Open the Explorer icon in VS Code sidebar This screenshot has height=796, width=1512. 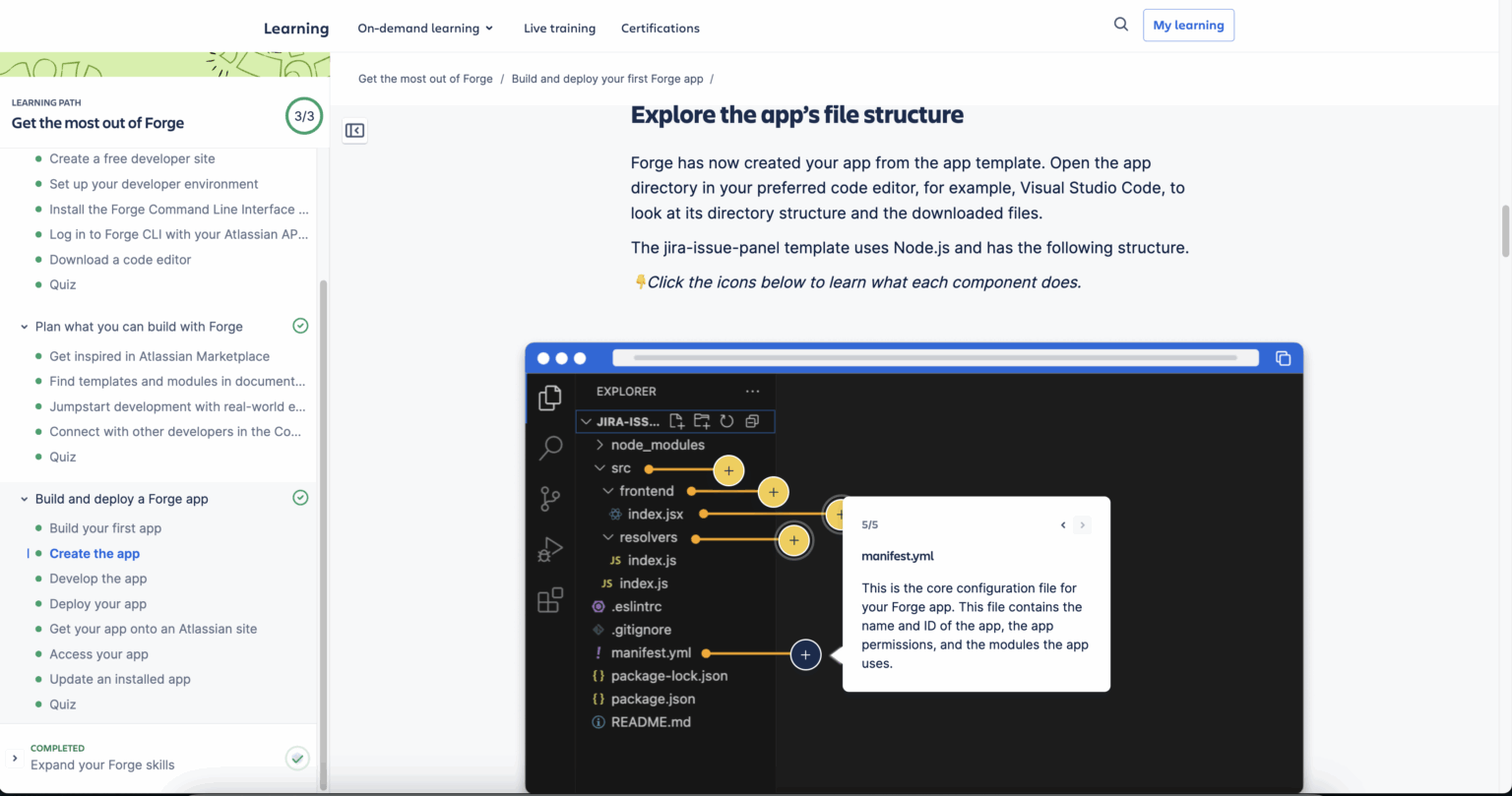click(549, 397)
